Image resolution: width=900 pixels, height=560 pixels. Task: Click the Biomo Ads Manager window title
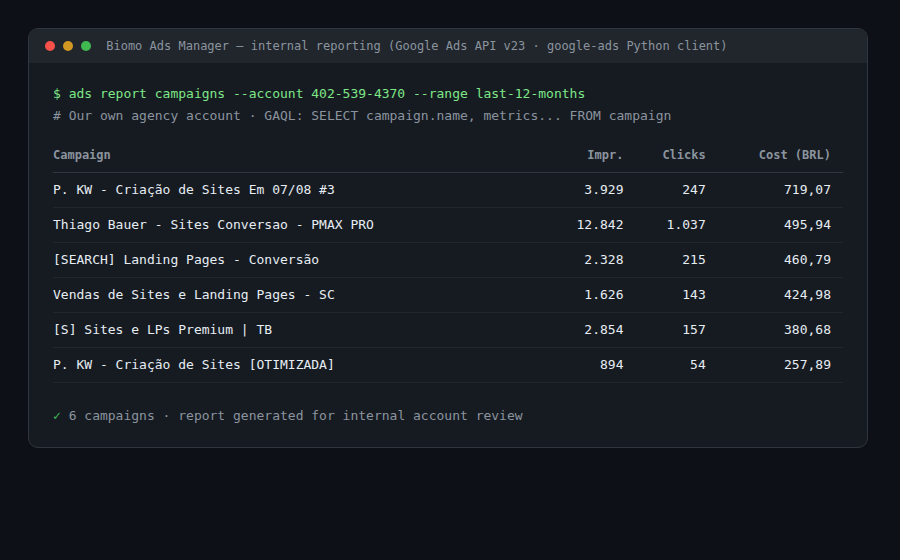point(416,46)
